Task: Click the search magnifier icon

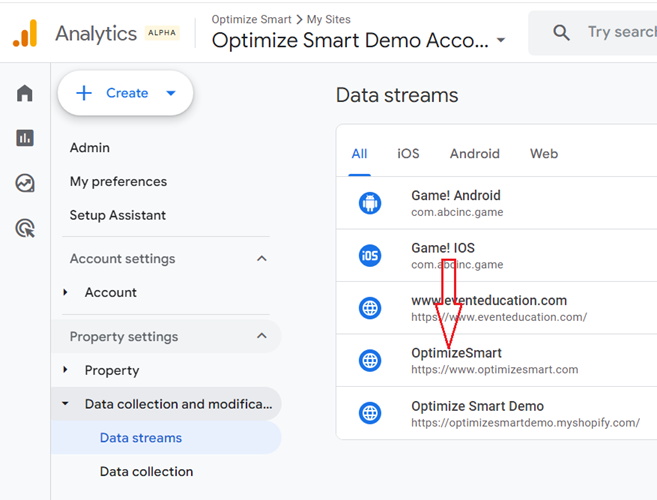Action: click(x=561, y=32)
